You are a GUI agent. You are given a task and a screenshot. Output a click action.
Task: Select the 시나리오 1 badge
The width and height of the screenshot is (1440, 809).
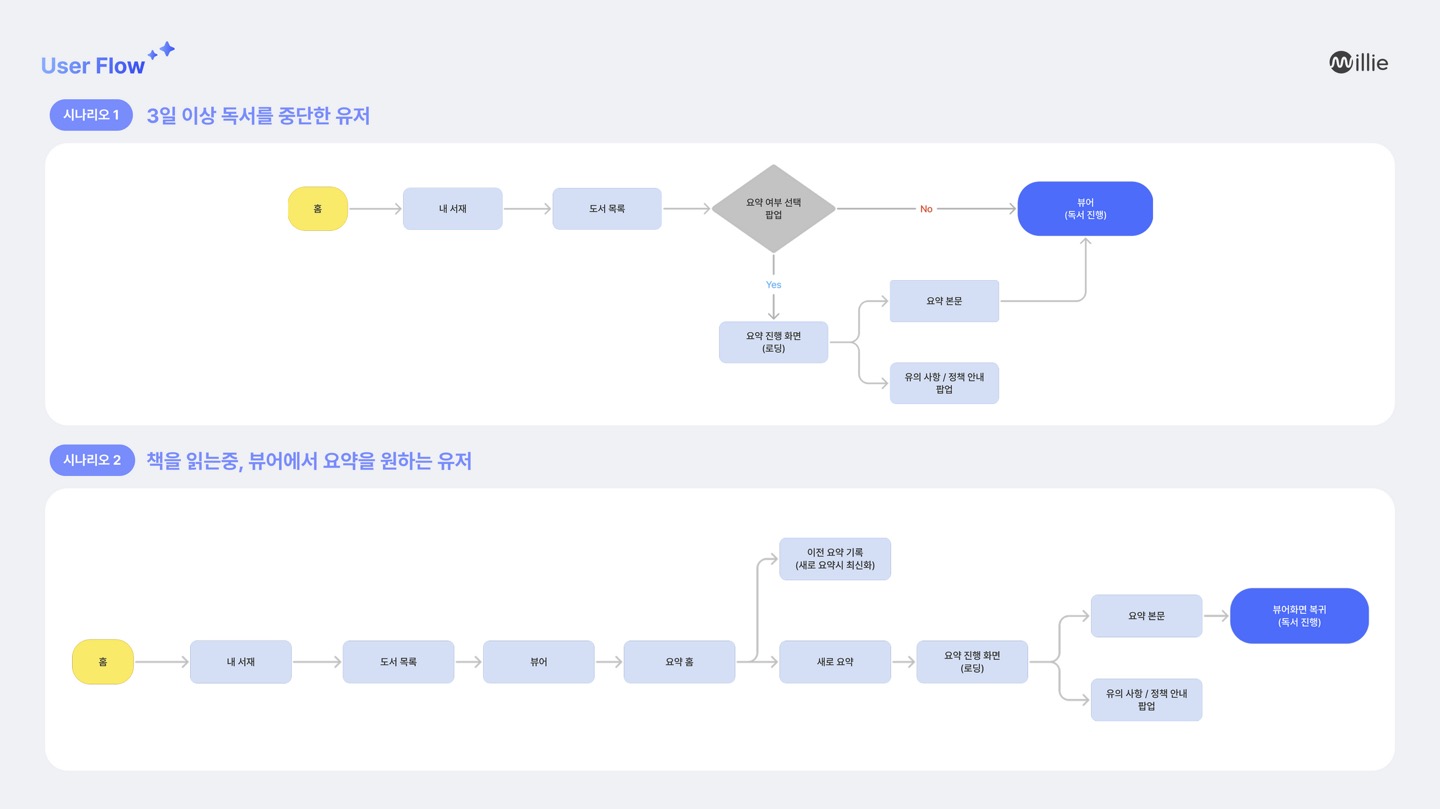pos(91,115)
